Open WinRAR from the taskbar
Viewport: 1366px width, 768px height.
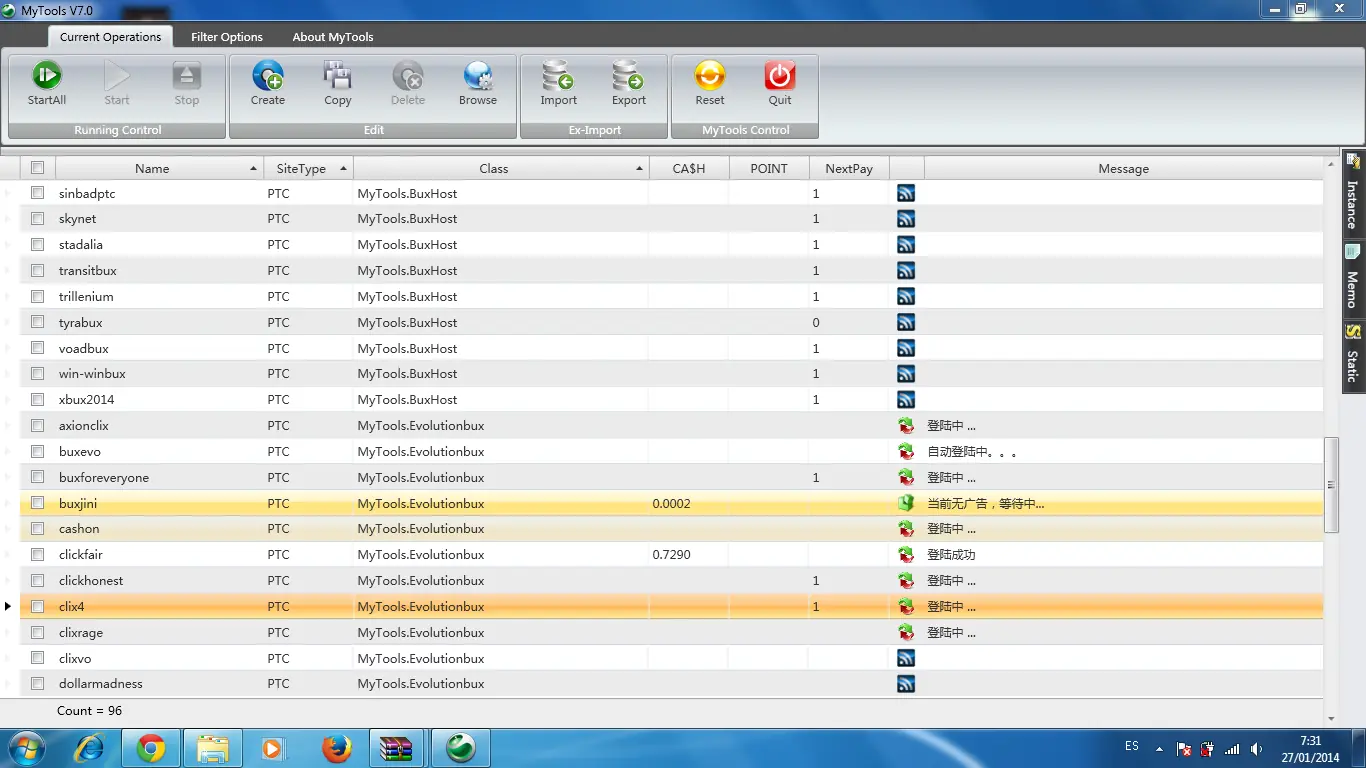[398, 748]
